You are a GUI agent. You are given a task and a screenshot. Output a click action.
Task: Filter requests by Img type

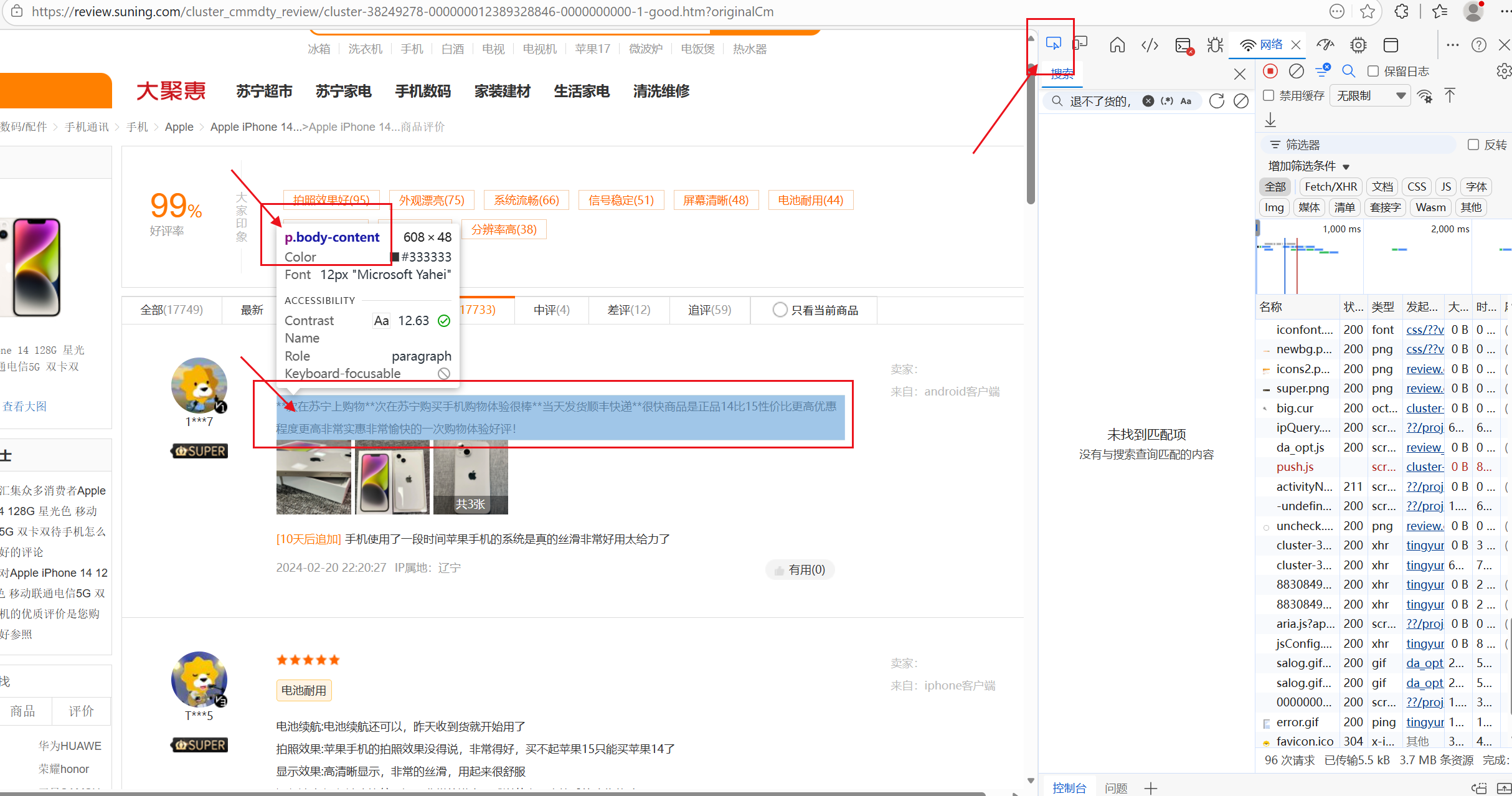coord(1274,207)
